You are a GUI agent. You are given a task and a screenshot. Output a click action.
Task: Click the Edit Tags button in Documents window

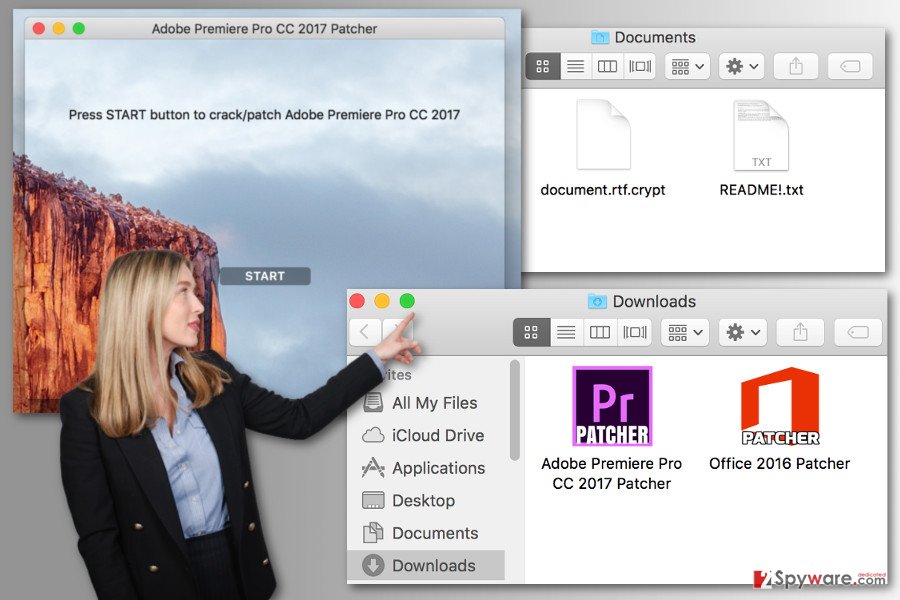click(850, 67)
